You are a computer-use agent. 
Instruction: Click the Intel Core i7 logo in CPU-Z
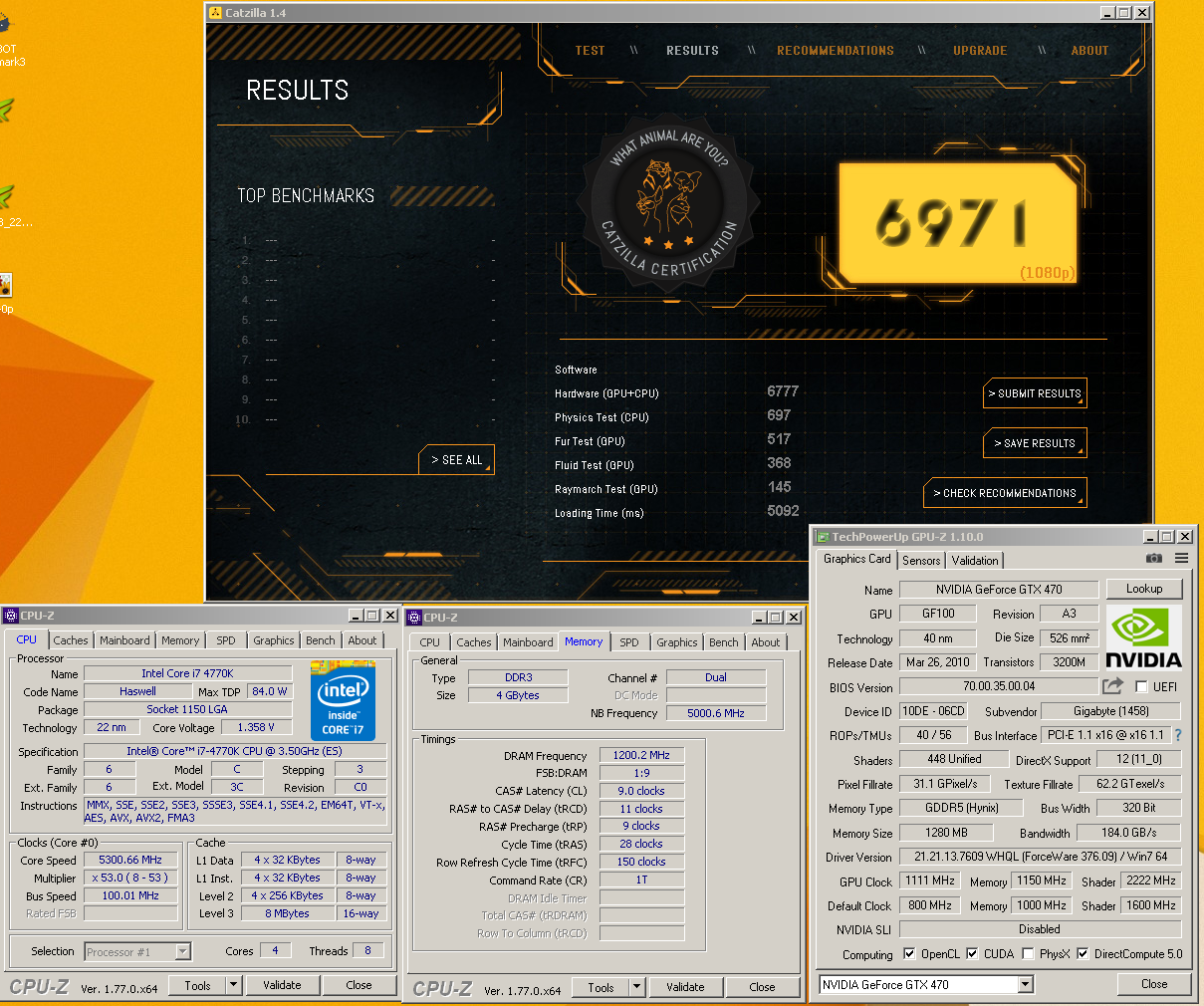[343, 701]
